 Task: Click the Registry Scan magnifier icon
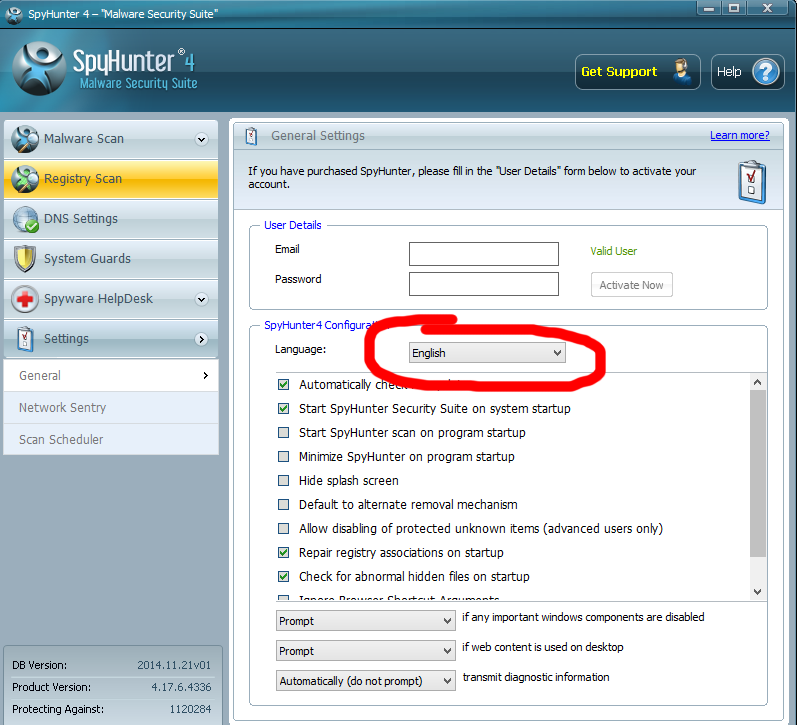25,179
